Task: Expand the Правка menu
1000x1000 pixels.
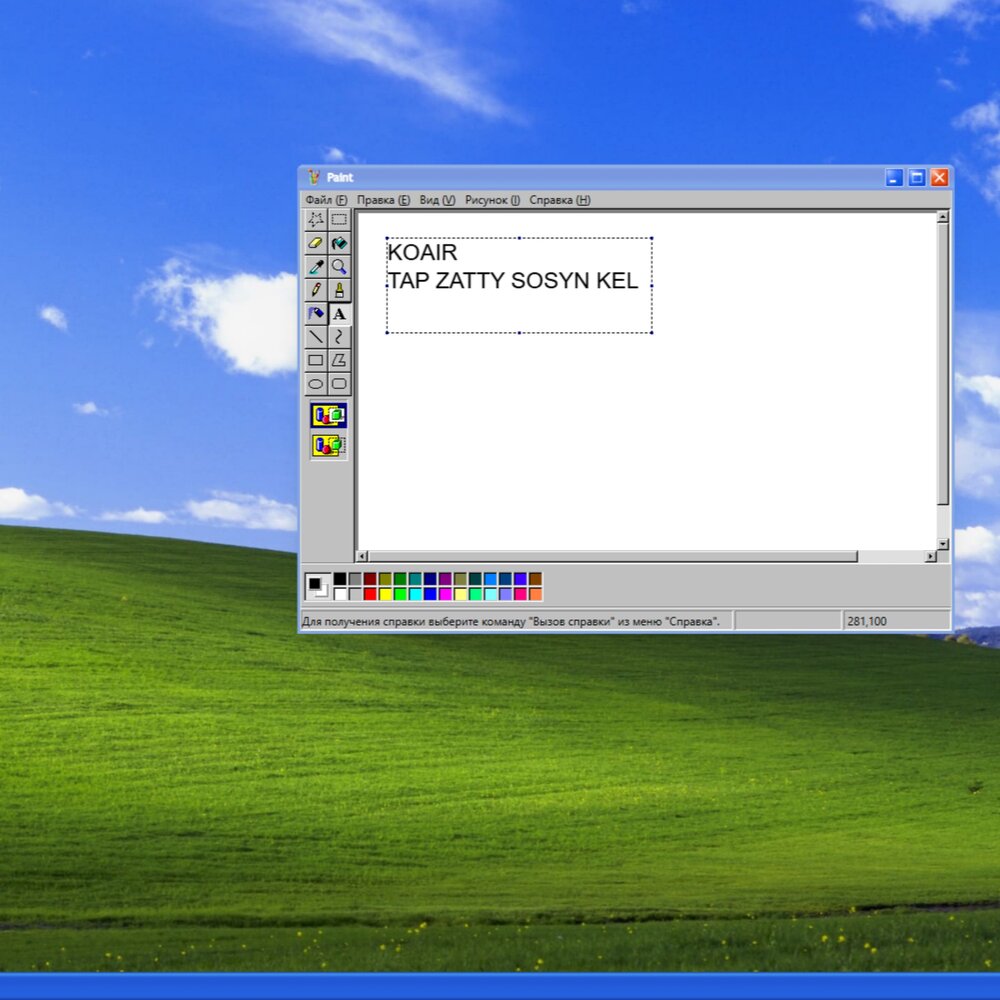Action: click(383, 200)
